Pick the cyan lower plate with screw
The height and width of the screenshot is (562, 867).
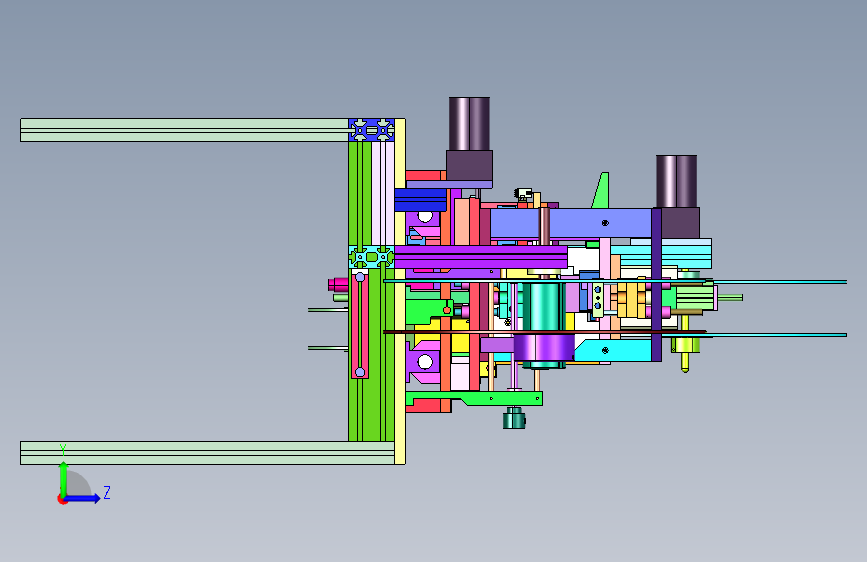click(613, 350)
